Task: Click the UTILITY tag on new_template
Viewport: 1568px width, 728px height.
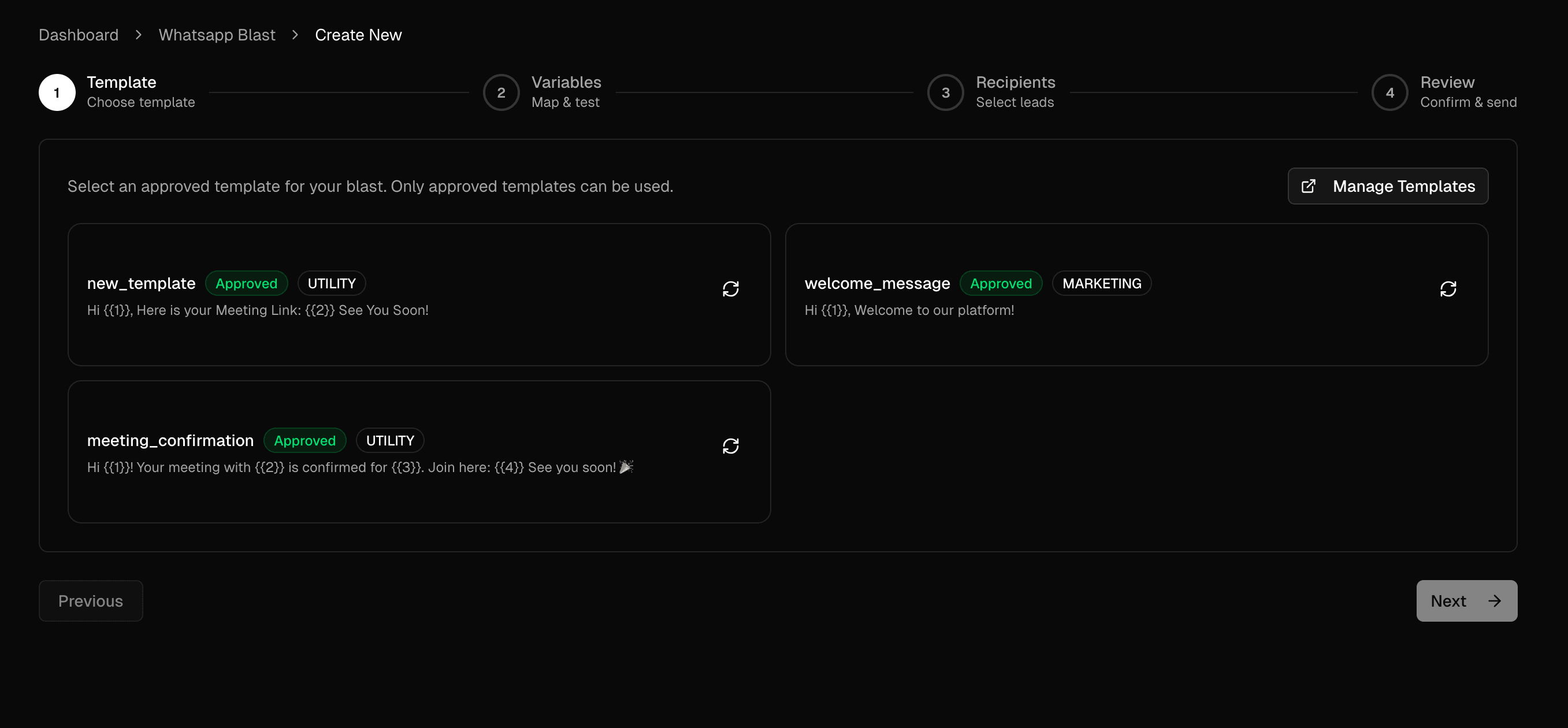Action: tap(332, 283)
